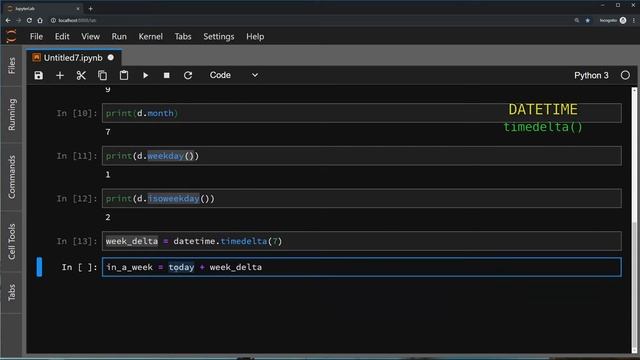640x360 pixels.
Task: Run the selected cell
Action: pos(145,76)
